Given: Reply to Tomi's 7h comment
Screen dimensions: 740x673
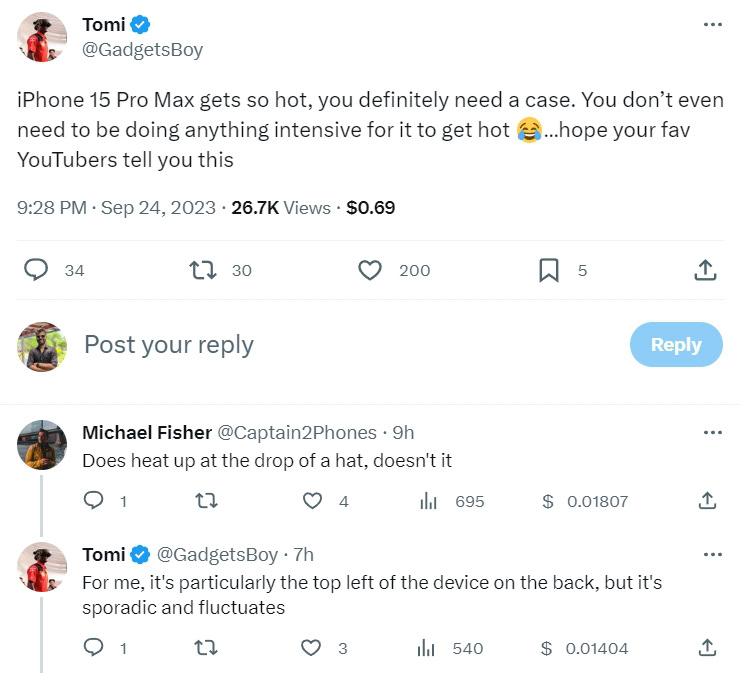Looking at the screenshot, I should (x=94, y=648).
